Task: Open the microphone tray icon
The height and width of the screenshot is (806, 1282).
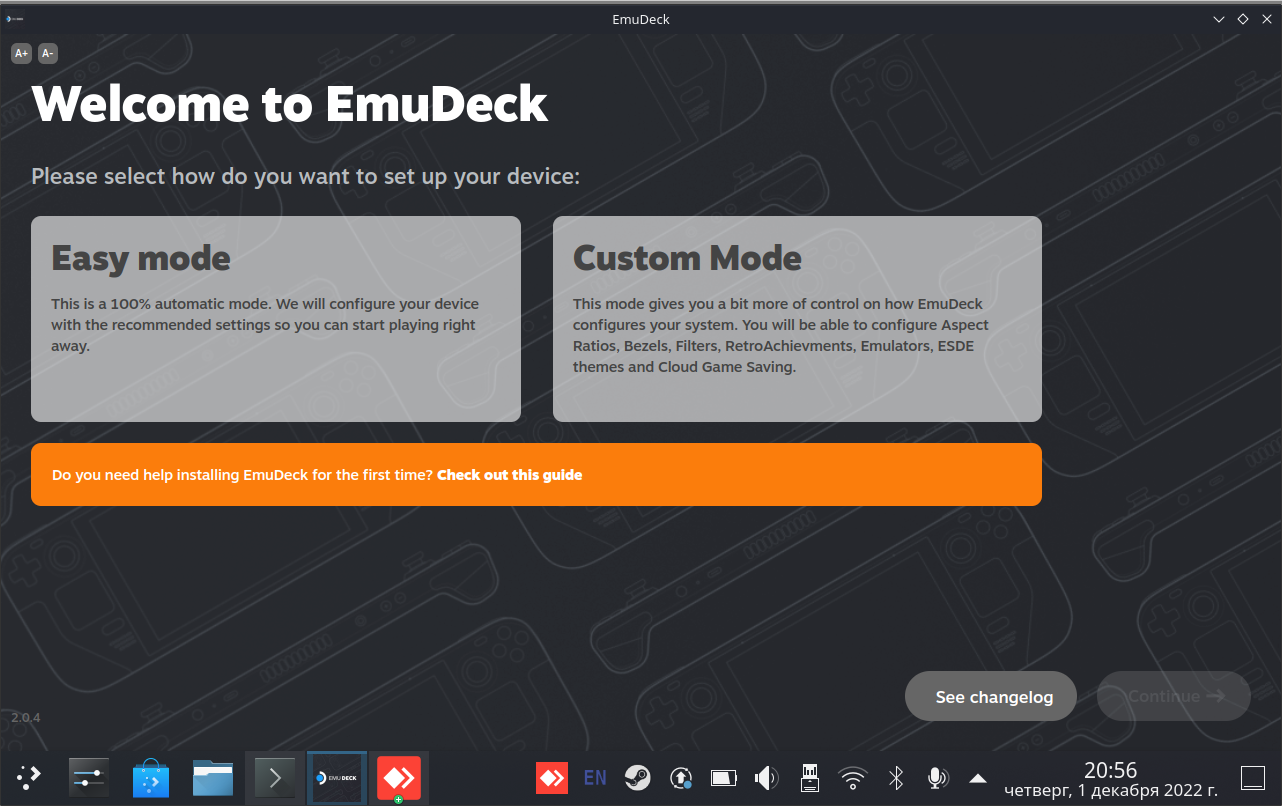Action: (937, 777)
